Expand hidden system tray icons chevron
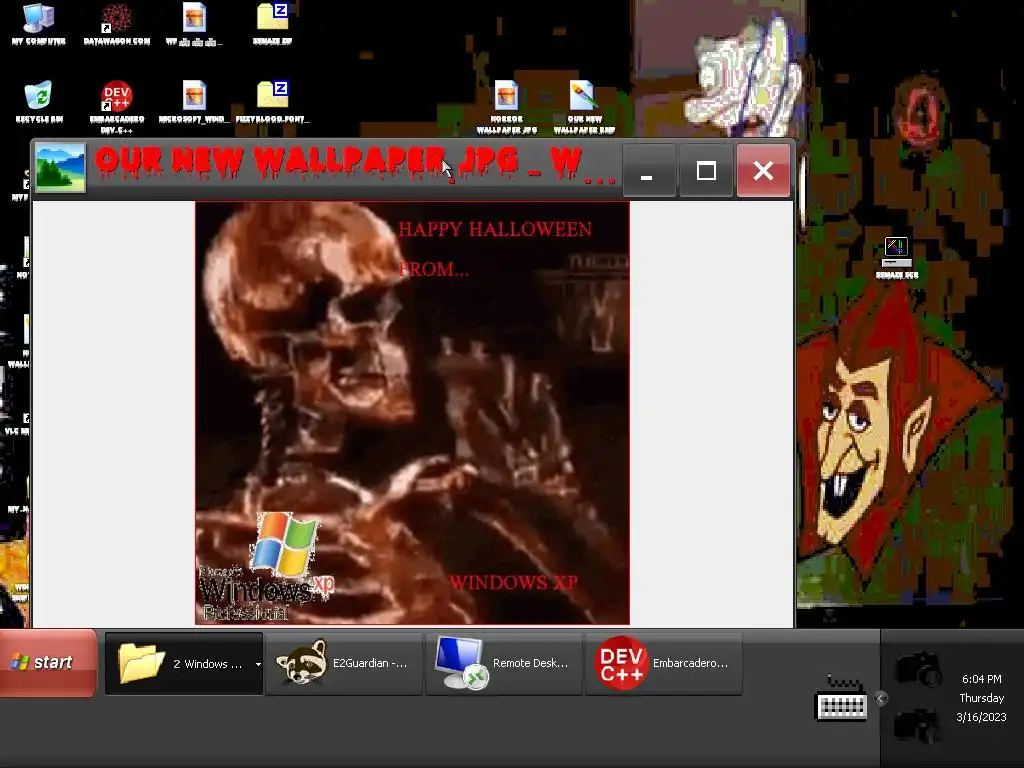The image size is (1024, 768). (x=880, y=699)
